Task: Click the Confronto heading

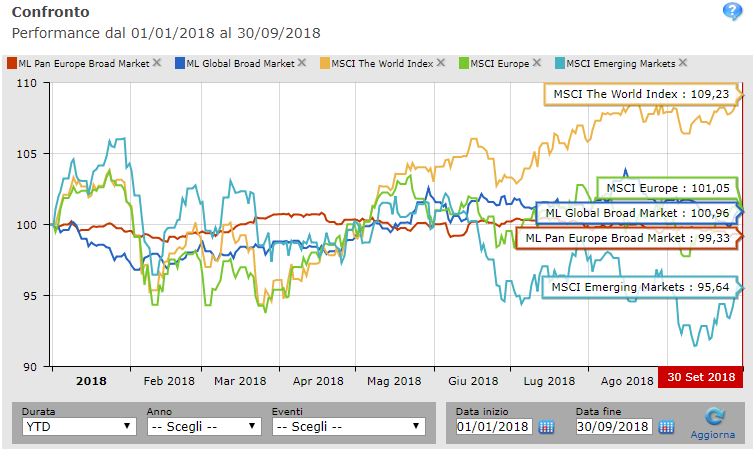Action: [50, 12]
